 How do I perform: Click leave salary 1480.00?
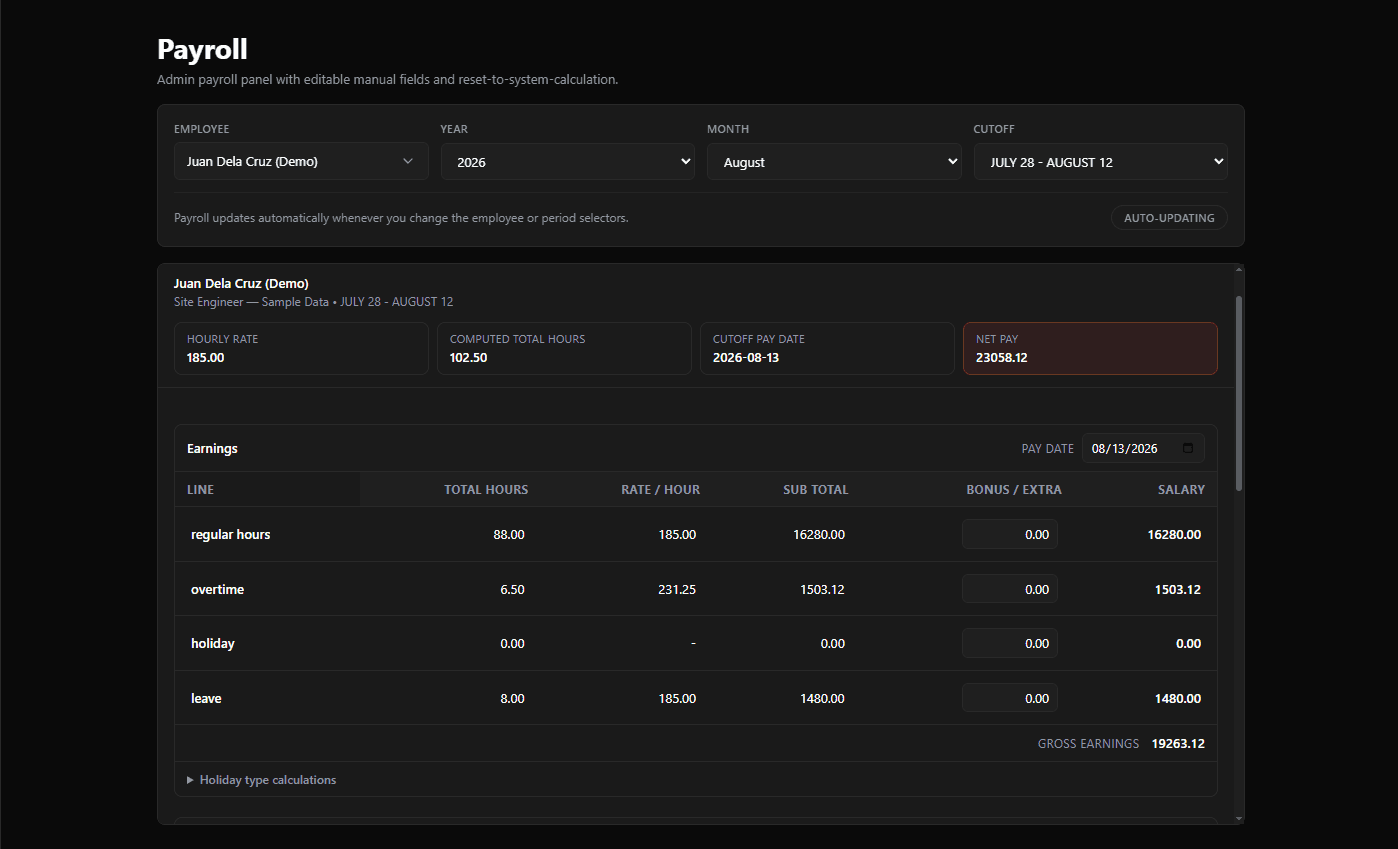pos(1178,698)
